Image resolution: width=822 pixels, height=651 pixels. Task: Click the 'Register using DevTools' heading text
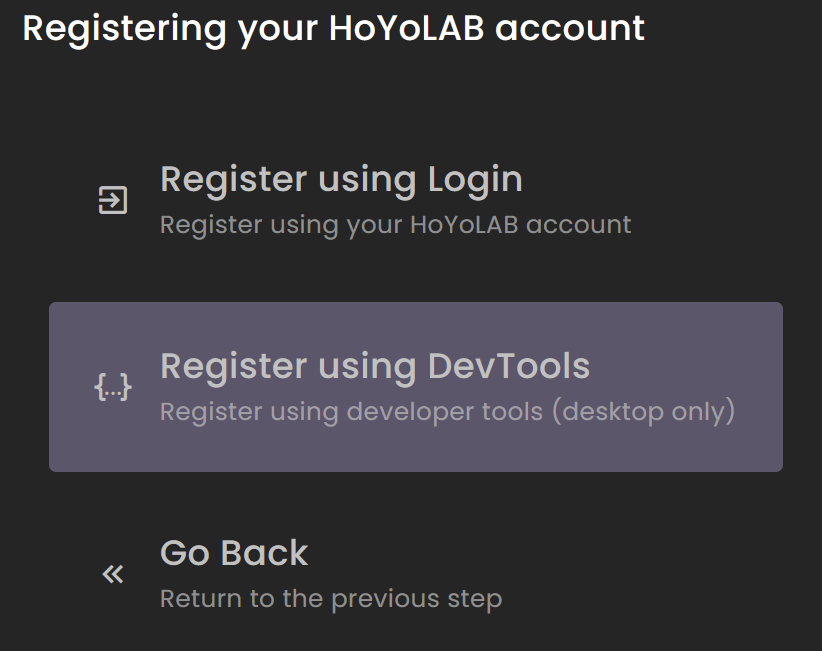(x=374, y=366)
